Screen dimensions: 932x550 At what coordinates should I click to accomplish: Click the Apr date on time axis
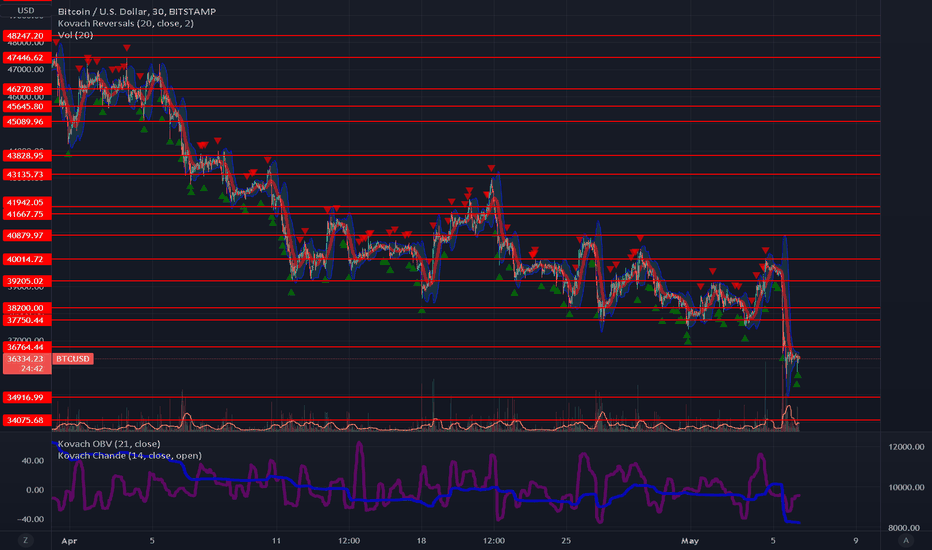coord(70,541)
